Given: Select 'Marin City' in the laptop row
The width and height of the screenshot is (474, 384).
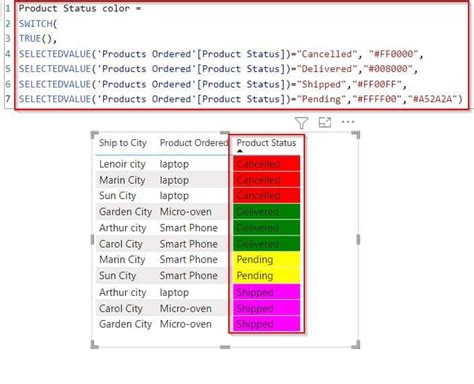Looking at the screenshot, I should click(122, 180).
